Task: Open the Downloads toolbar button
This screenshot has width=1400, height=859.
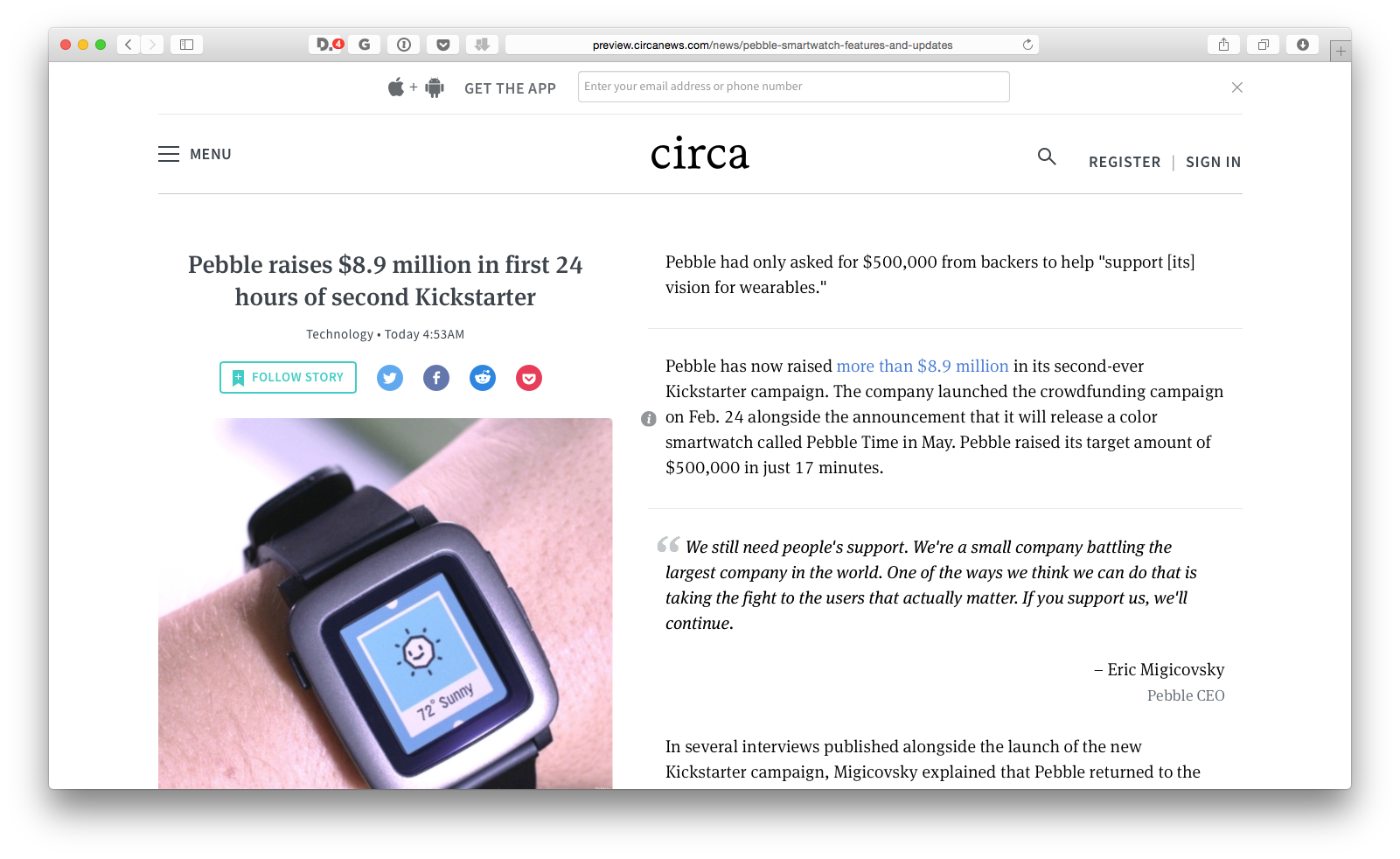Action: (x=1302, y=45)
